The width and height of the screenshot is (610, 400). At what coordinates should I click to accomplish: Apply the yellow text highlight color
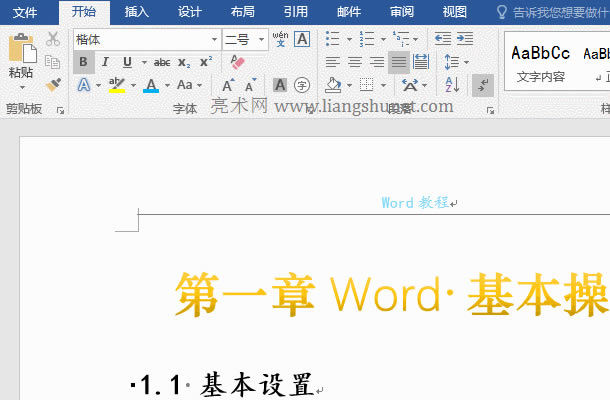tap(117, 86)
